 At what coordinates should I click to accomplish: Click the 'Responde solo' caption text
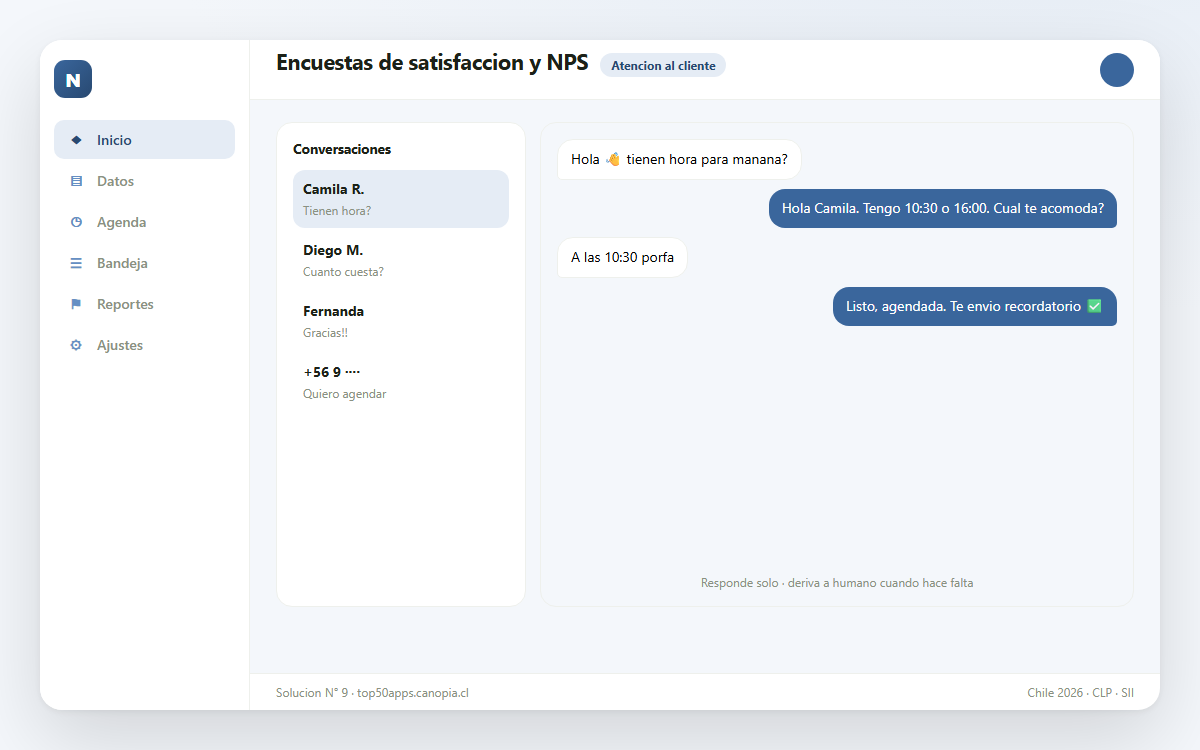click(837, 582)
